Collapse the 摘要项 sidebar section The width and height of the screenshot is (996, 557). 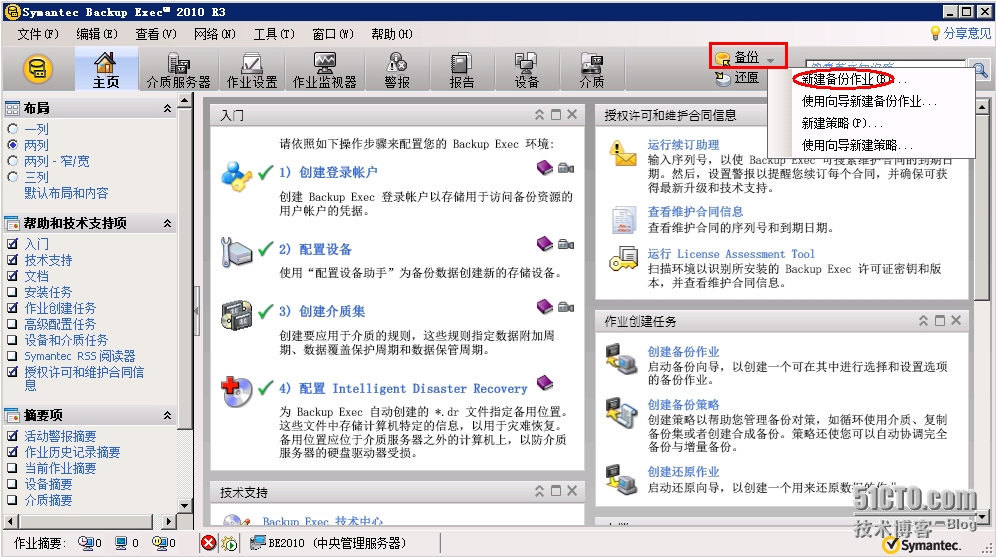[x=167, y=415]
